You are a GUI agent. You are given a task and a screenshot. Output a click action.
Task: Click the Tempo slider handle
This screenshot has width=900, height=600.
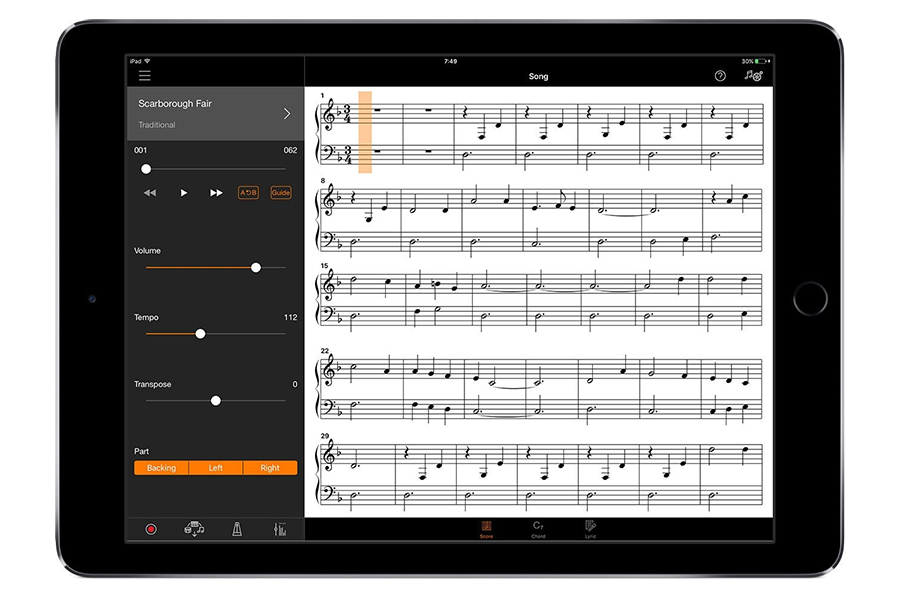(x=200, y=334)
